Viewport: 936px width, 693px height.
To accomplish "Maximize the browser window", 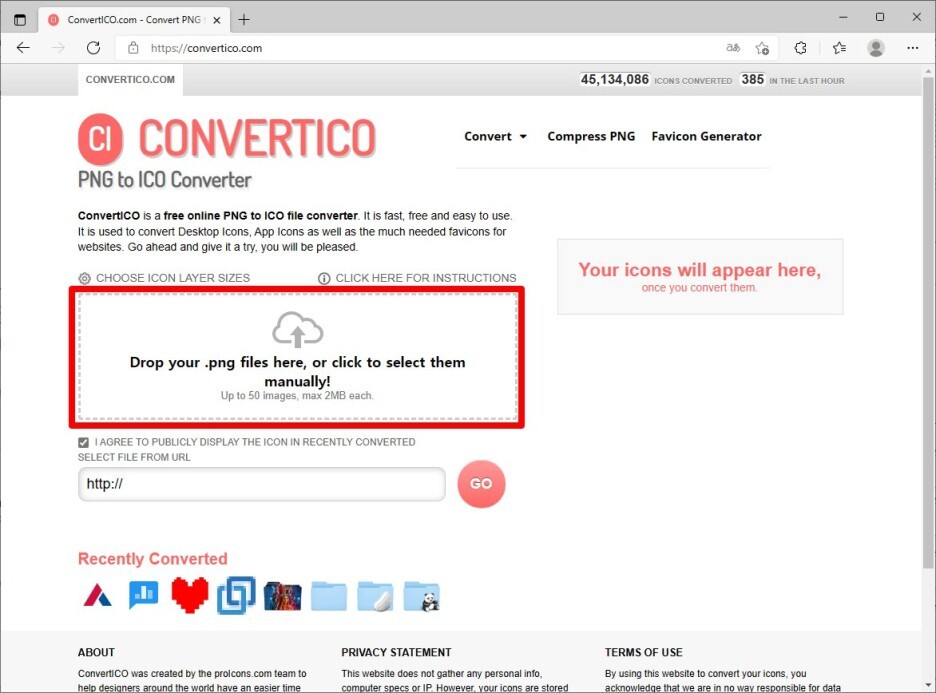I will [880, 17].
